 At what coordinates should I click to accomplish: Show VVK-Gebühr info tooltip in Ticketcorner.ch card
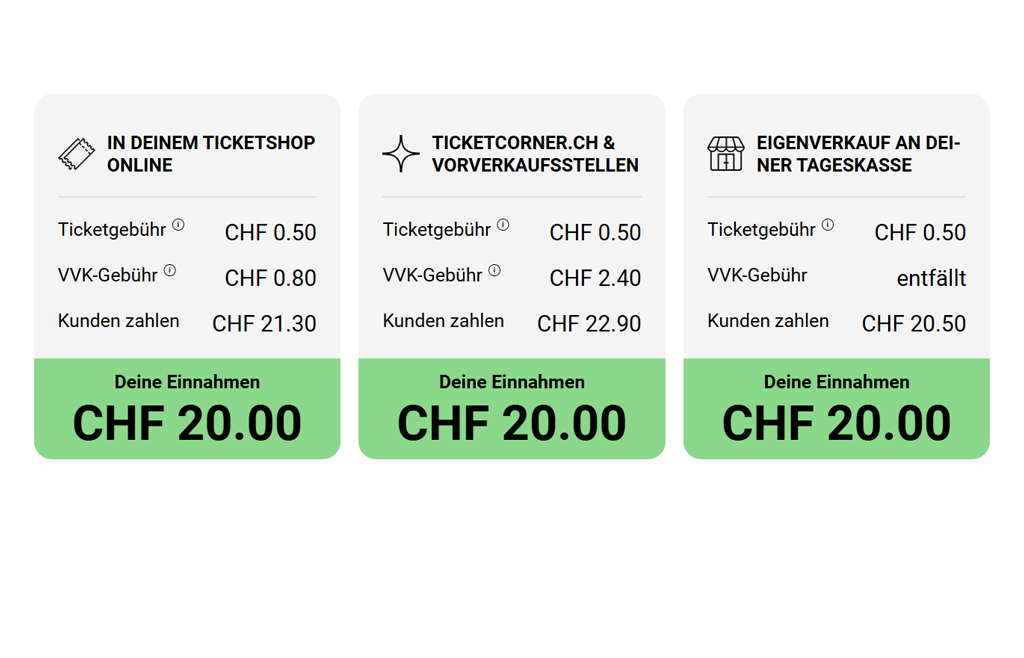coord(495,270)
